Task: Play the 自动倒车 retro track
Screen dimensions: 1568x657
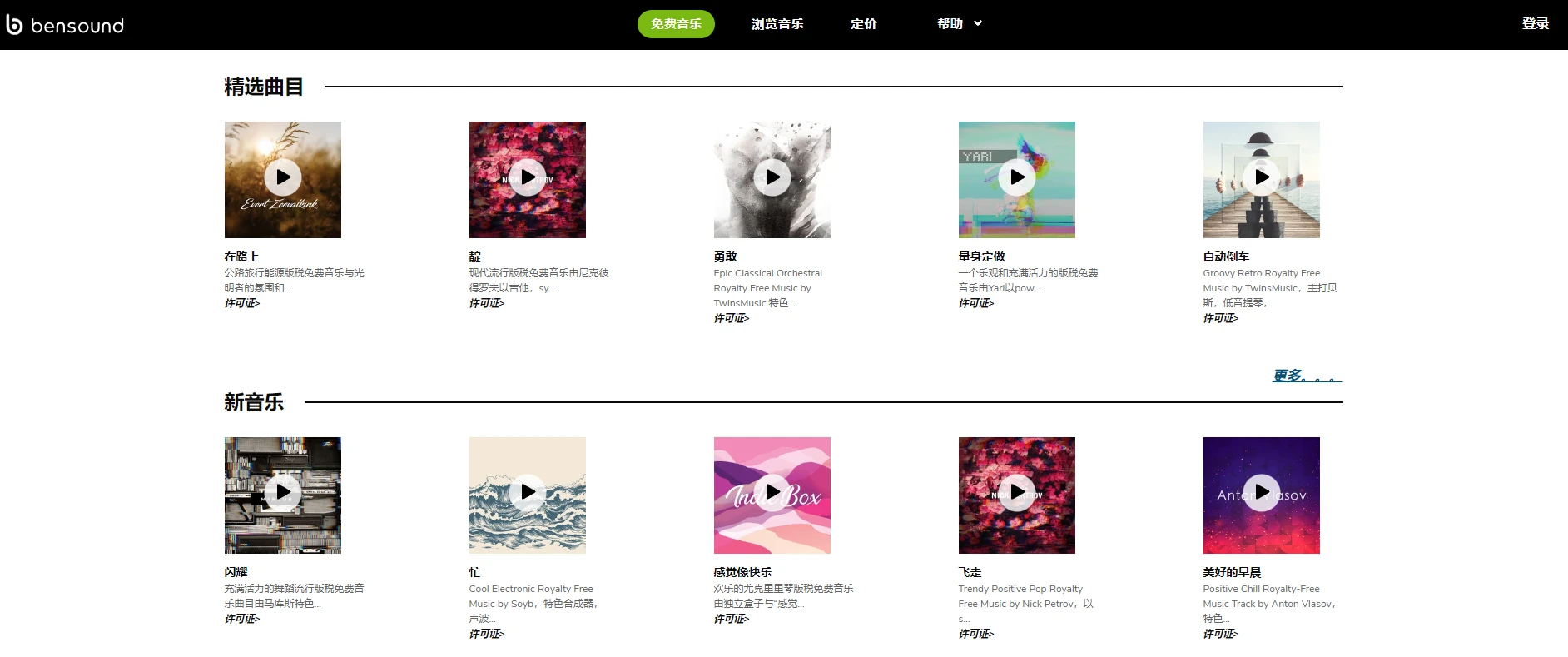Action: coord(1262,177)
